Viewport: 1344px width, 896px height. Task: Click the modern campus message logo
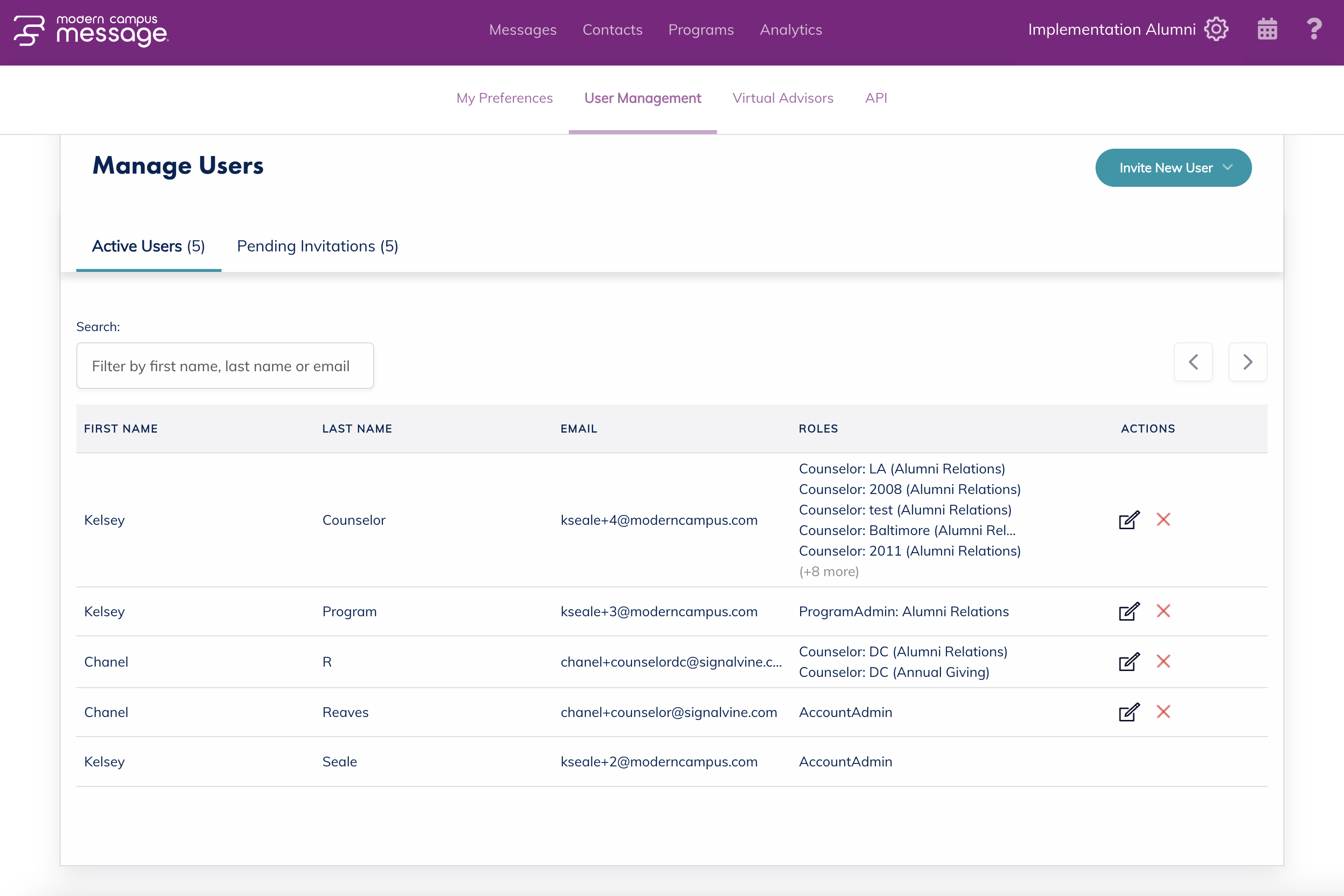pyautogui.click(x=91, y=30)
